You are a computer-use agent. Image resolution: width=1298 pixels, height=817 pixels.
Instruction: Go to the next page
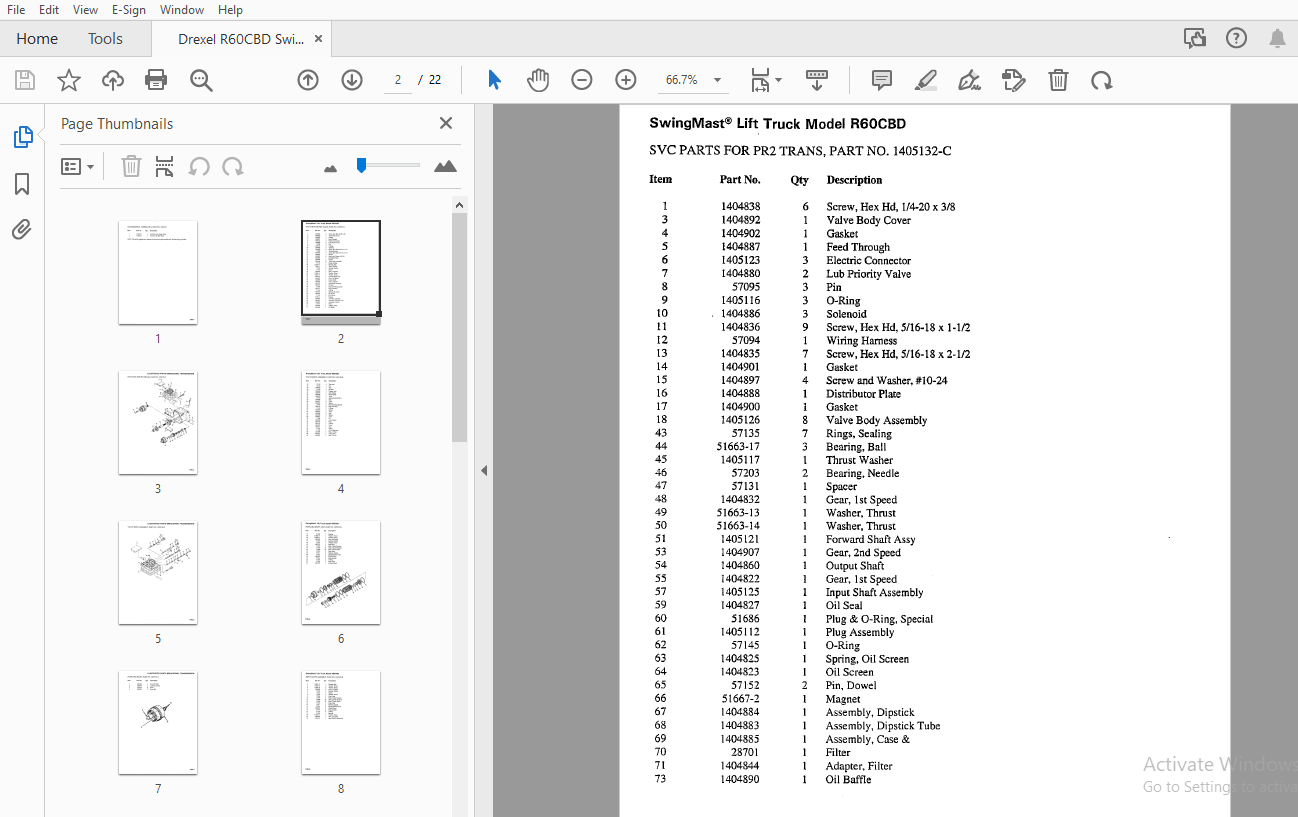[352, 80]
